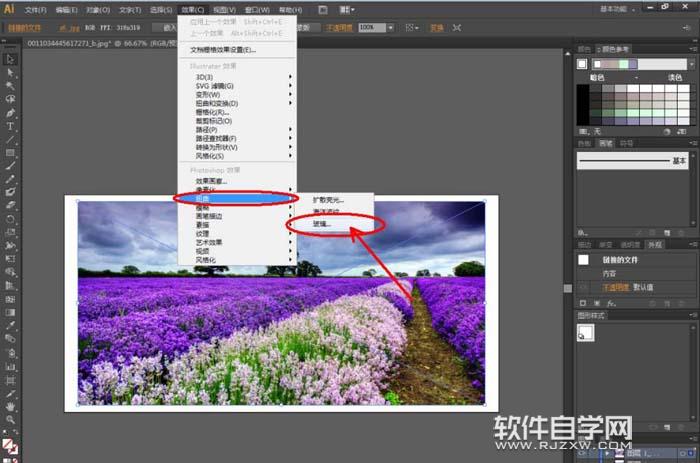Select the Lasso tool
This screenshot has width=700, height=463.
[10, 99]
